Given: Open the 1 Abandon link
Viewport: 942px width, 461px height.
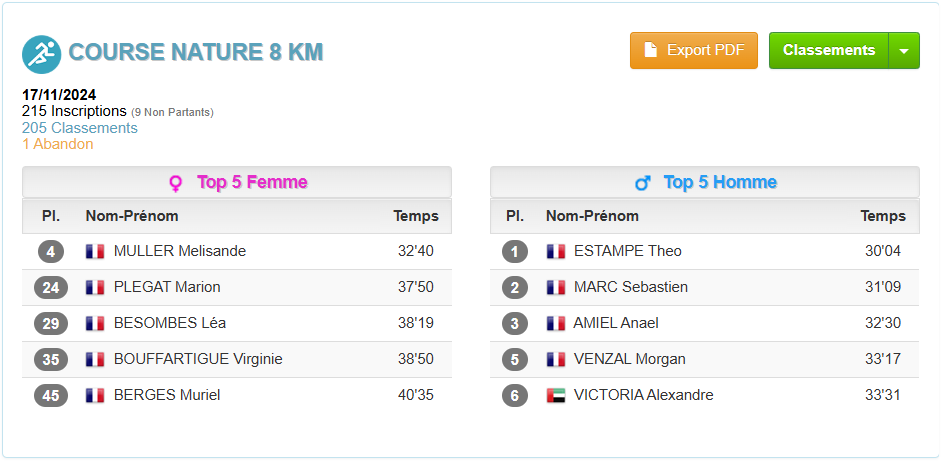Looking at the screenshot, I should click(58, 144).
